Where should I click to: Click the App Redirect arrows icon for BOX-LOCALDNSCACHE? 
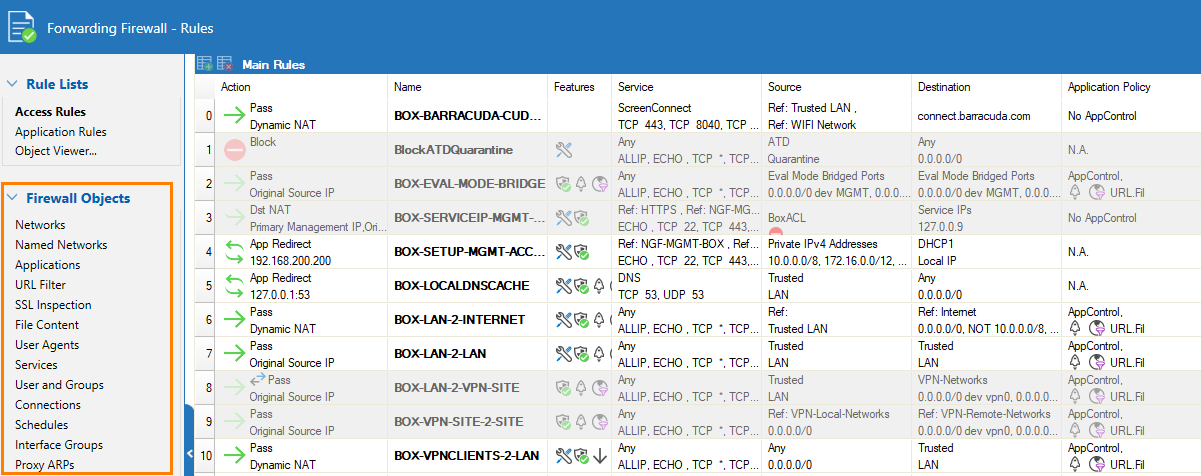tap(235, 286)
